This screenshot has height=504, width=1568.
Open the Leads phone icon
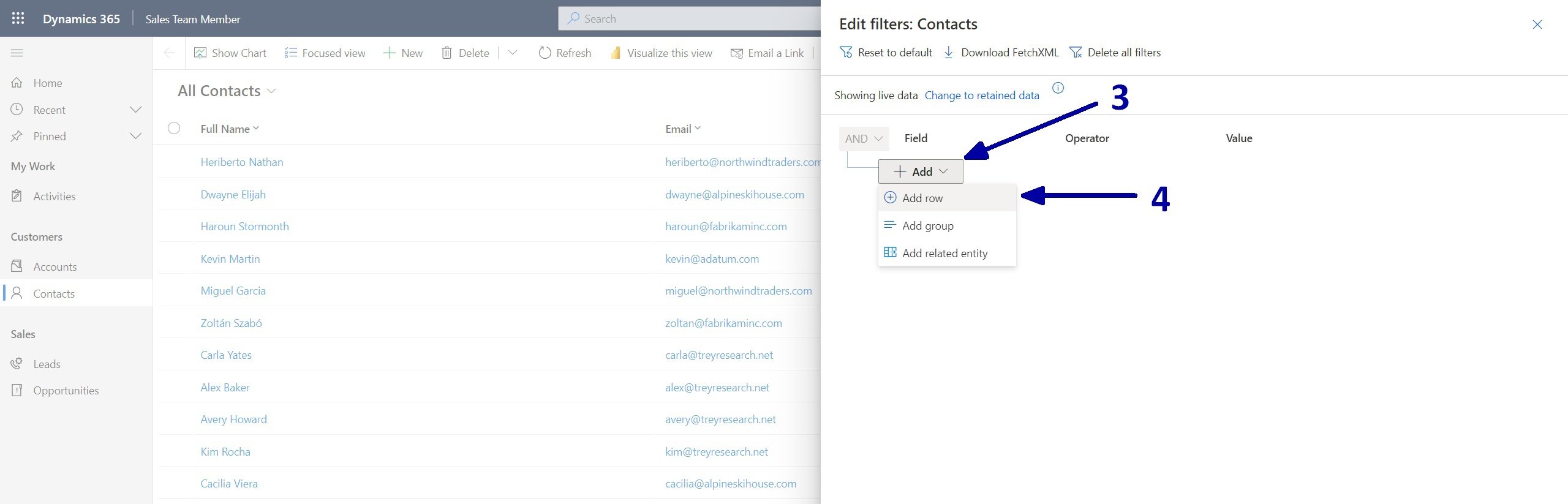click(x=17, y=364)
